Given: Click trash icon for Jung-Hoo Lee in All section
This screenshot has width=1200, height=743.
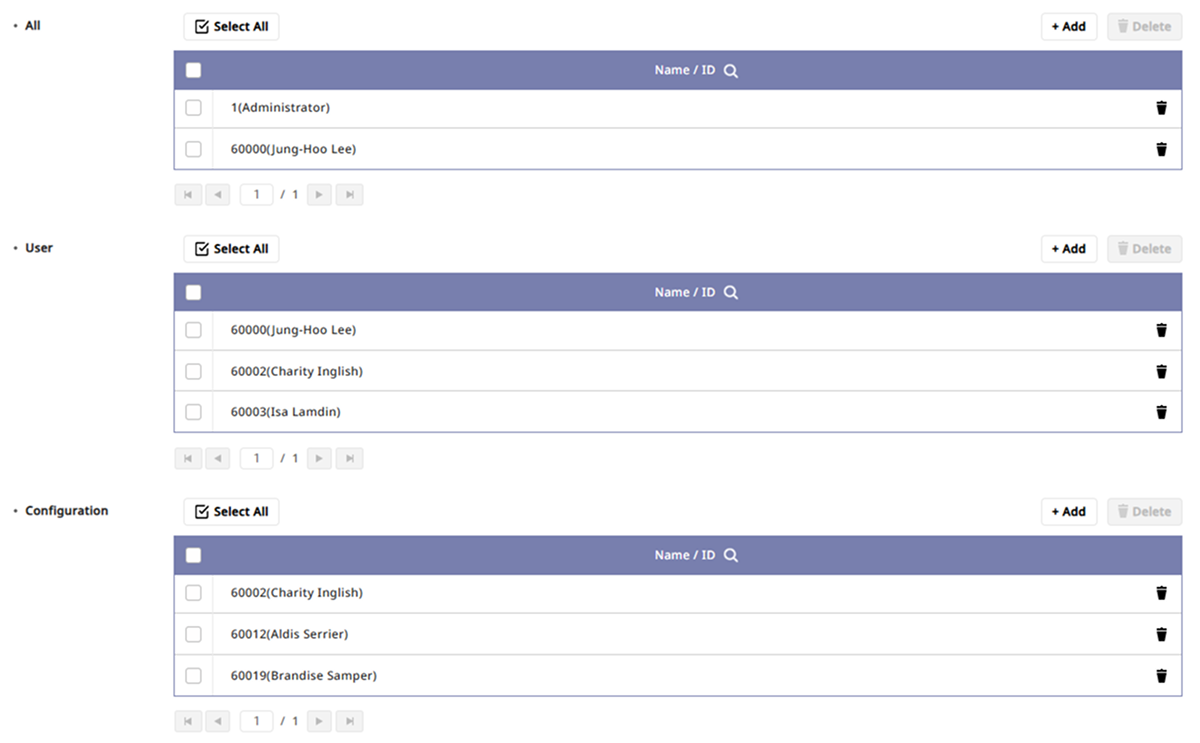Looking at the screenshot, I should [x=1161, y=149].
